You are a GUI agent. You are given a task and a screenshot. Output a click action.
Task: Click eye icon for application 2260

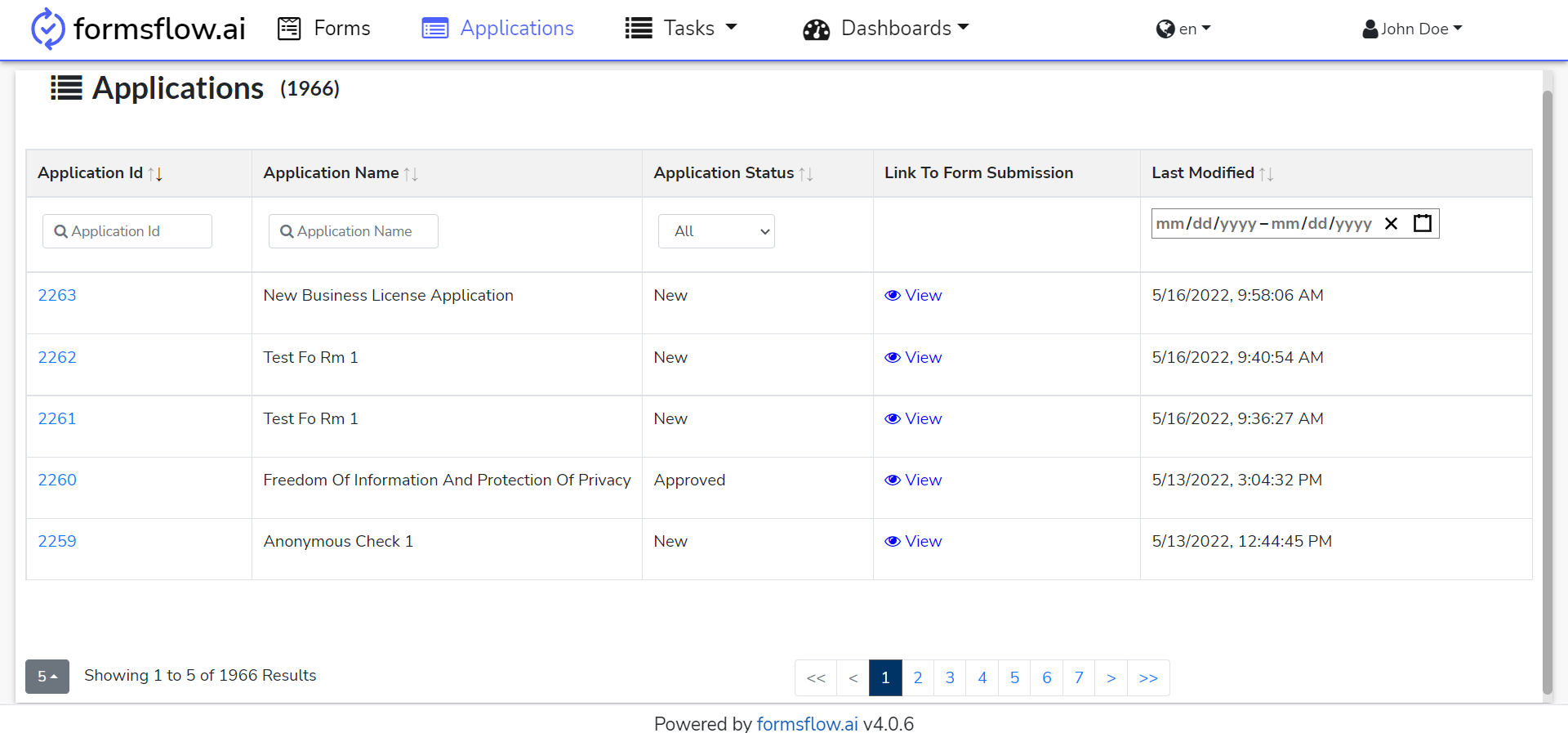point(893,480)
